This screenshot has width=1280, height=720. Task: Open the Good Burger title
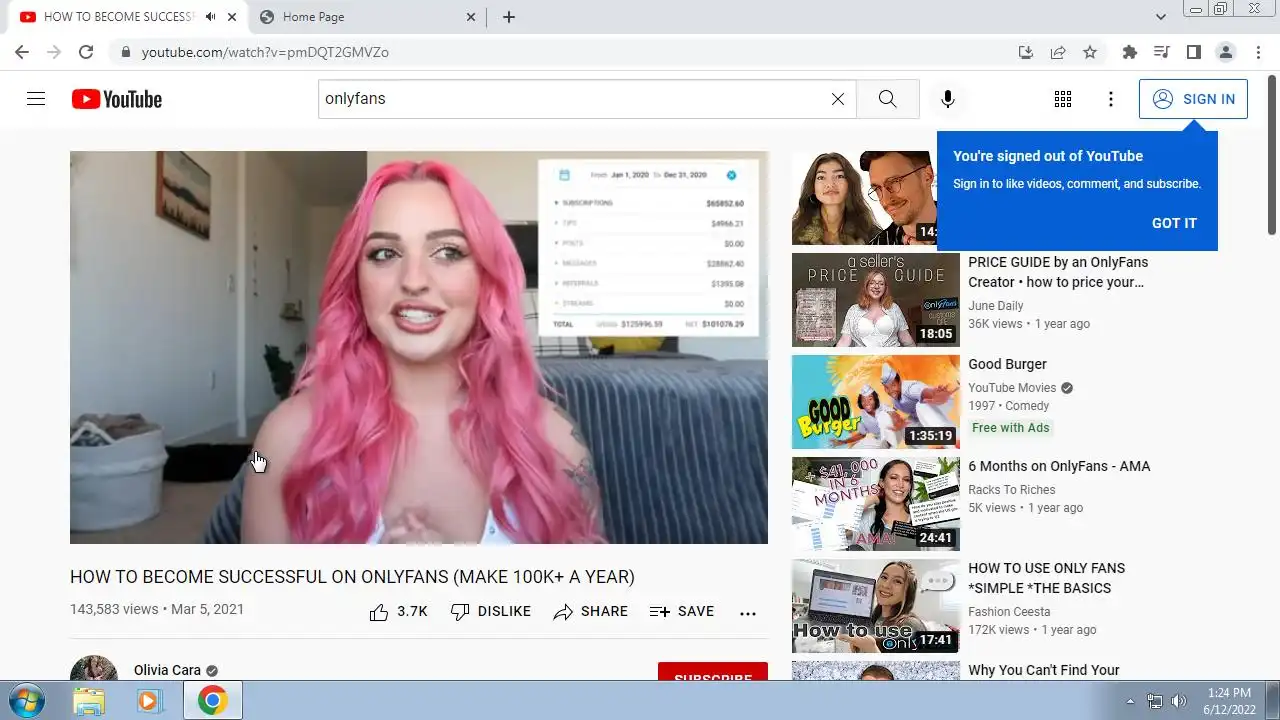click(1007, 364)
